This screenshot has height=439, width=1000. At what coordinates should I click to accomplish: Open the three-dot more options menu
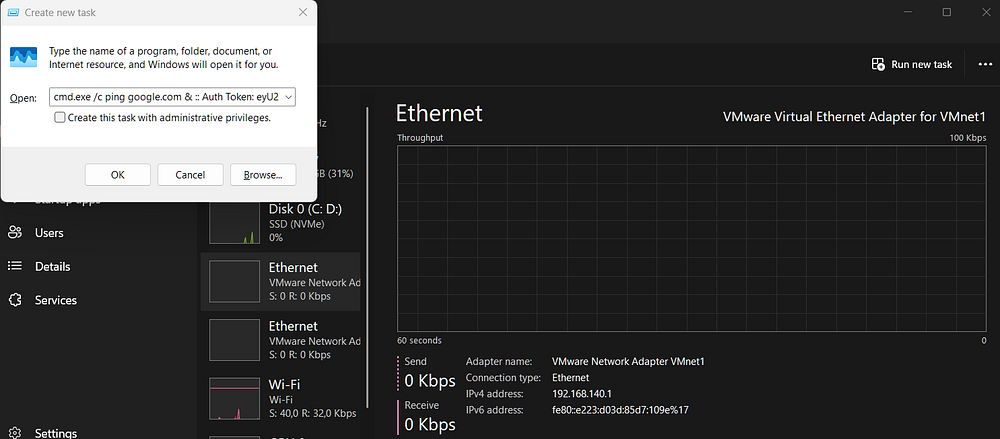pyautogui.click(x=985, y=64)
